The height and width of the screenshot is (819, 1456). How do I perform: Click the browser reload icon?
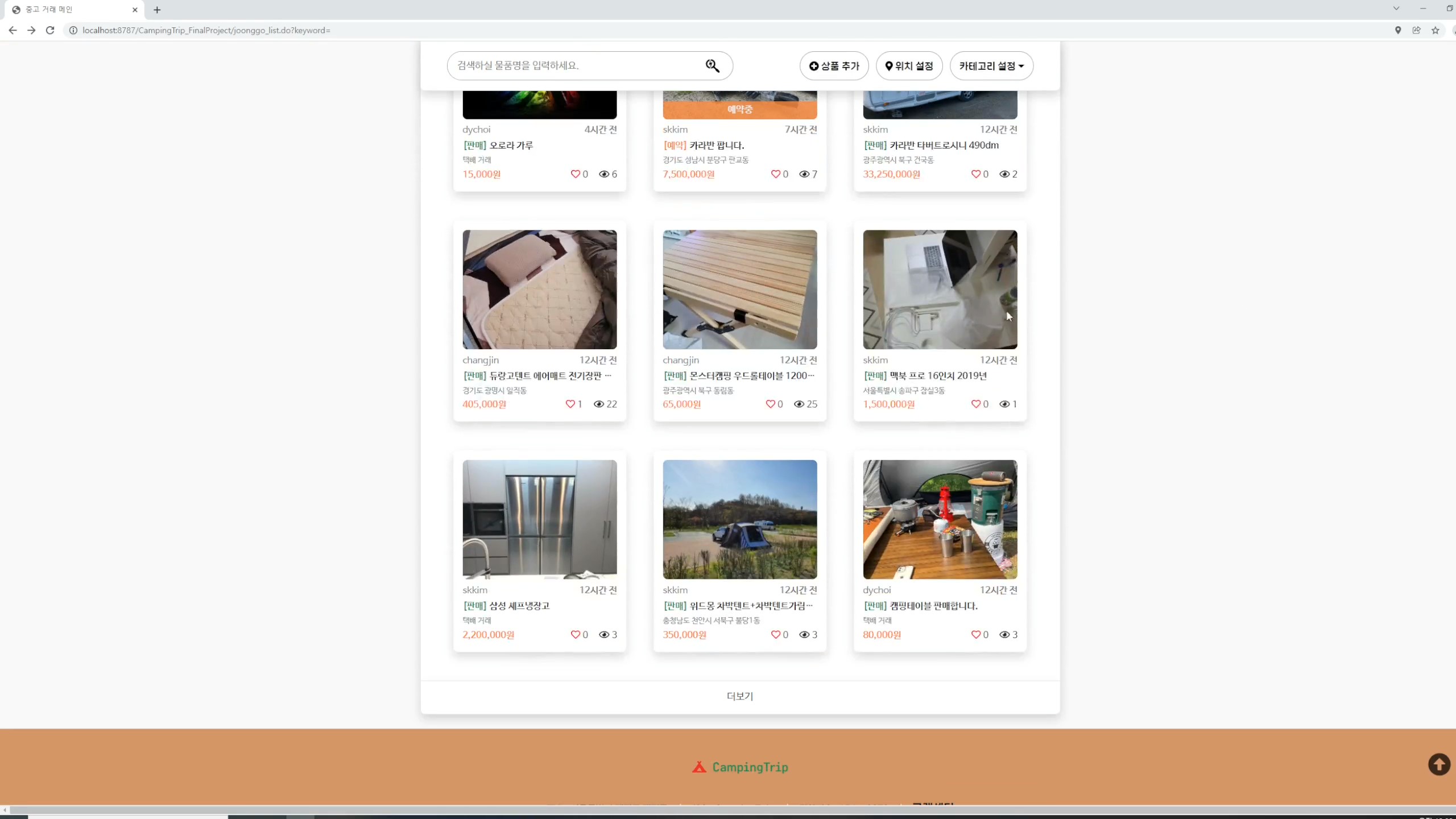point(50,30)
